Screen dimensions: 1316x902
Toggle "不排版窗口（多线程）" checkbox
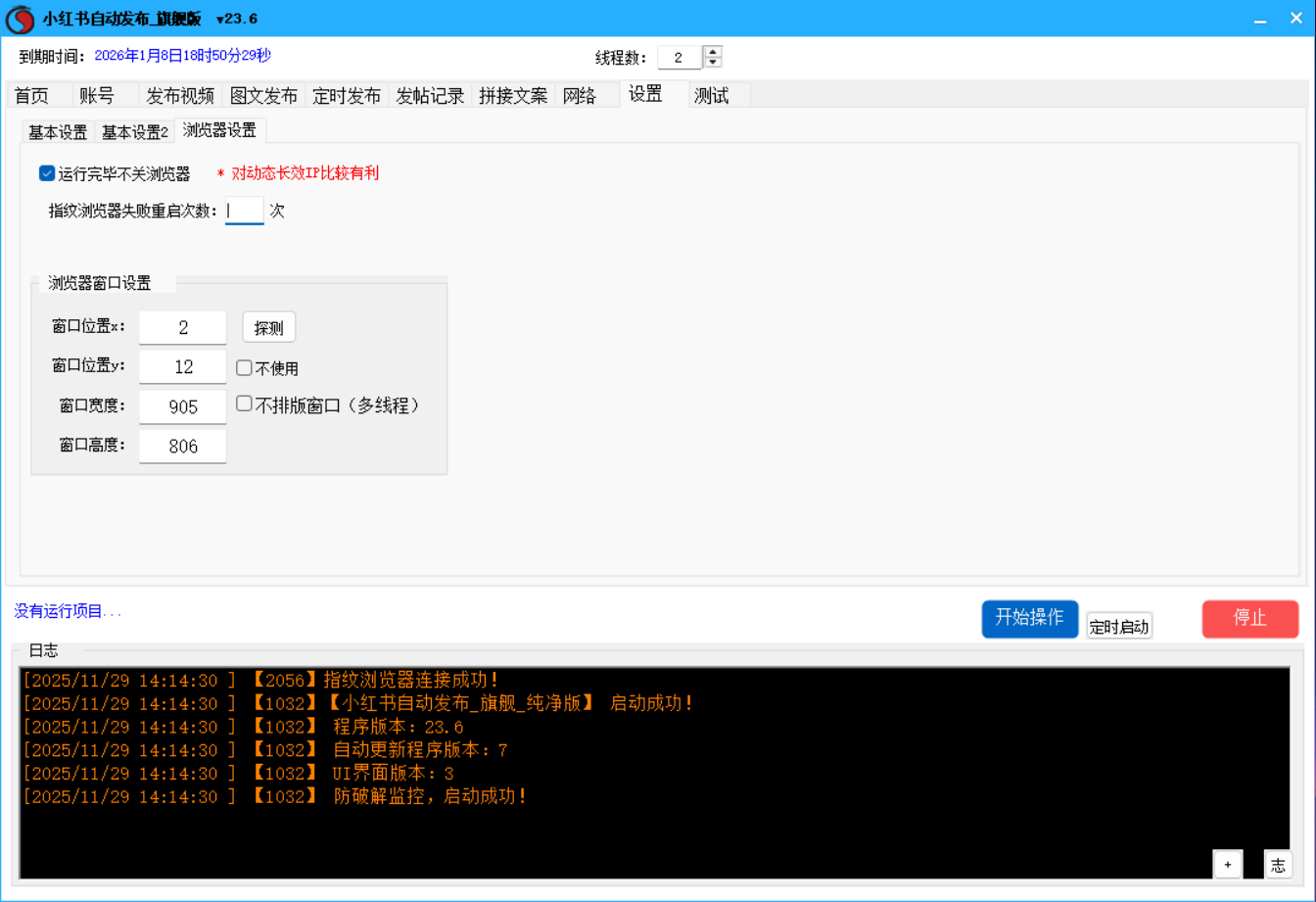(245, 404)
